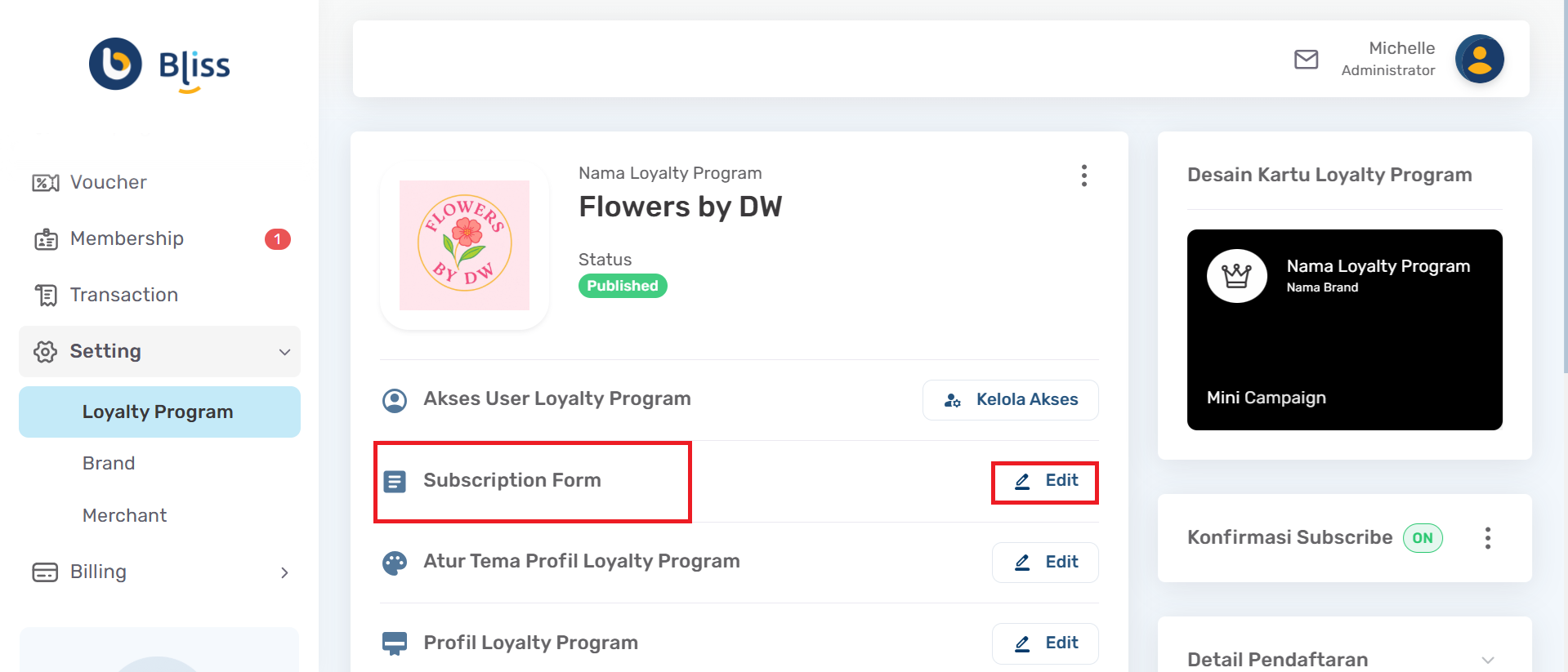Viewport: 1568px width, 672px height.
Task: Edit the Subscription Form
Action: (x=1045, y=482)
